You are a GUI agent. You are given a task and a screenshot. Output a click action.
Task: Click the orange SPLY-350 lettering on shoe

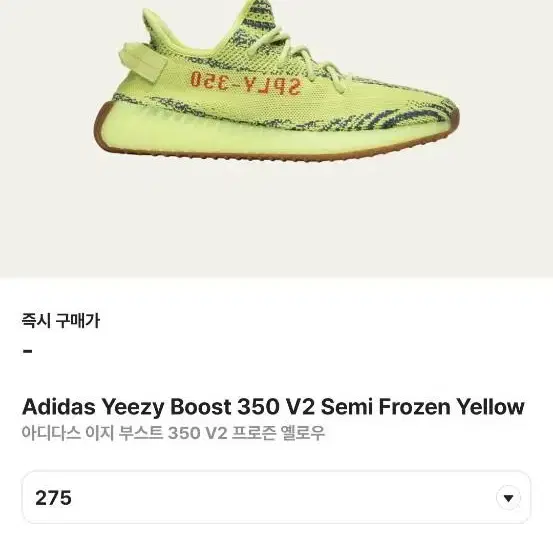click(246, 83)
